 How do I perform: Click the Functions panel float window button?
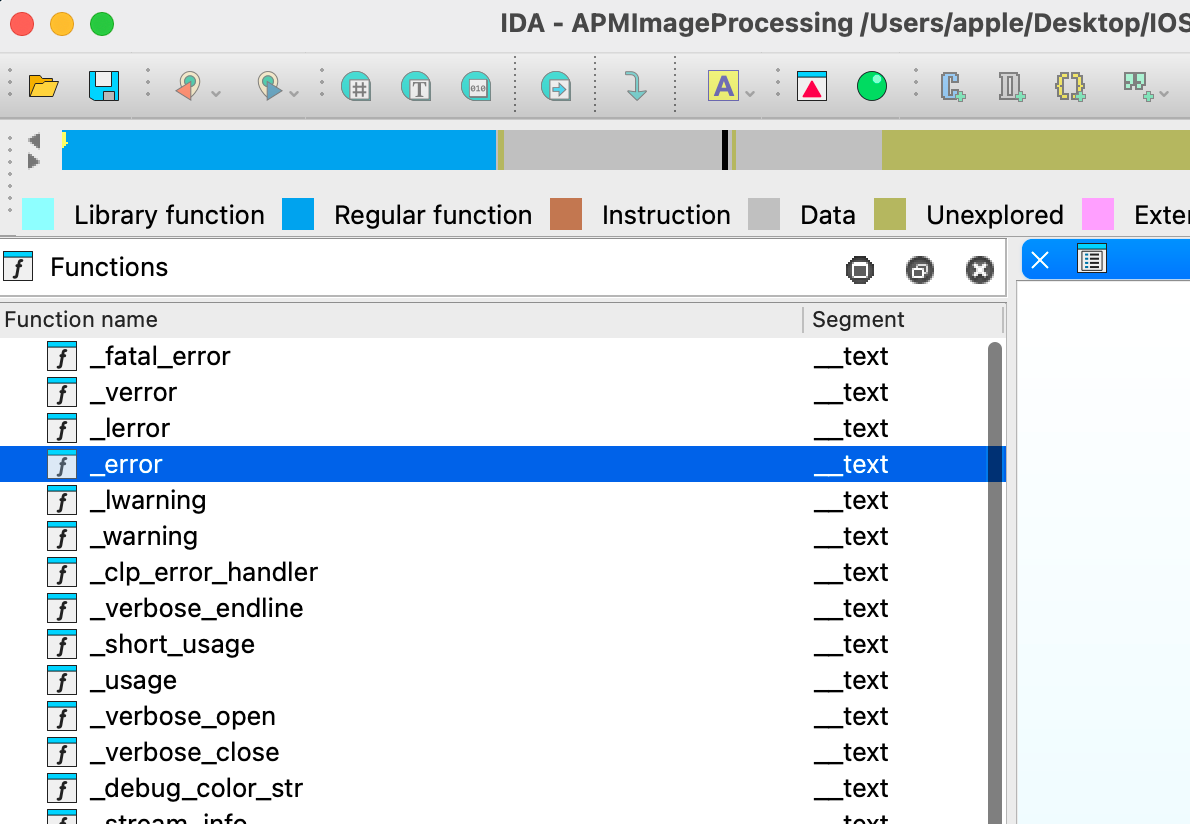[x=920, y=269]
